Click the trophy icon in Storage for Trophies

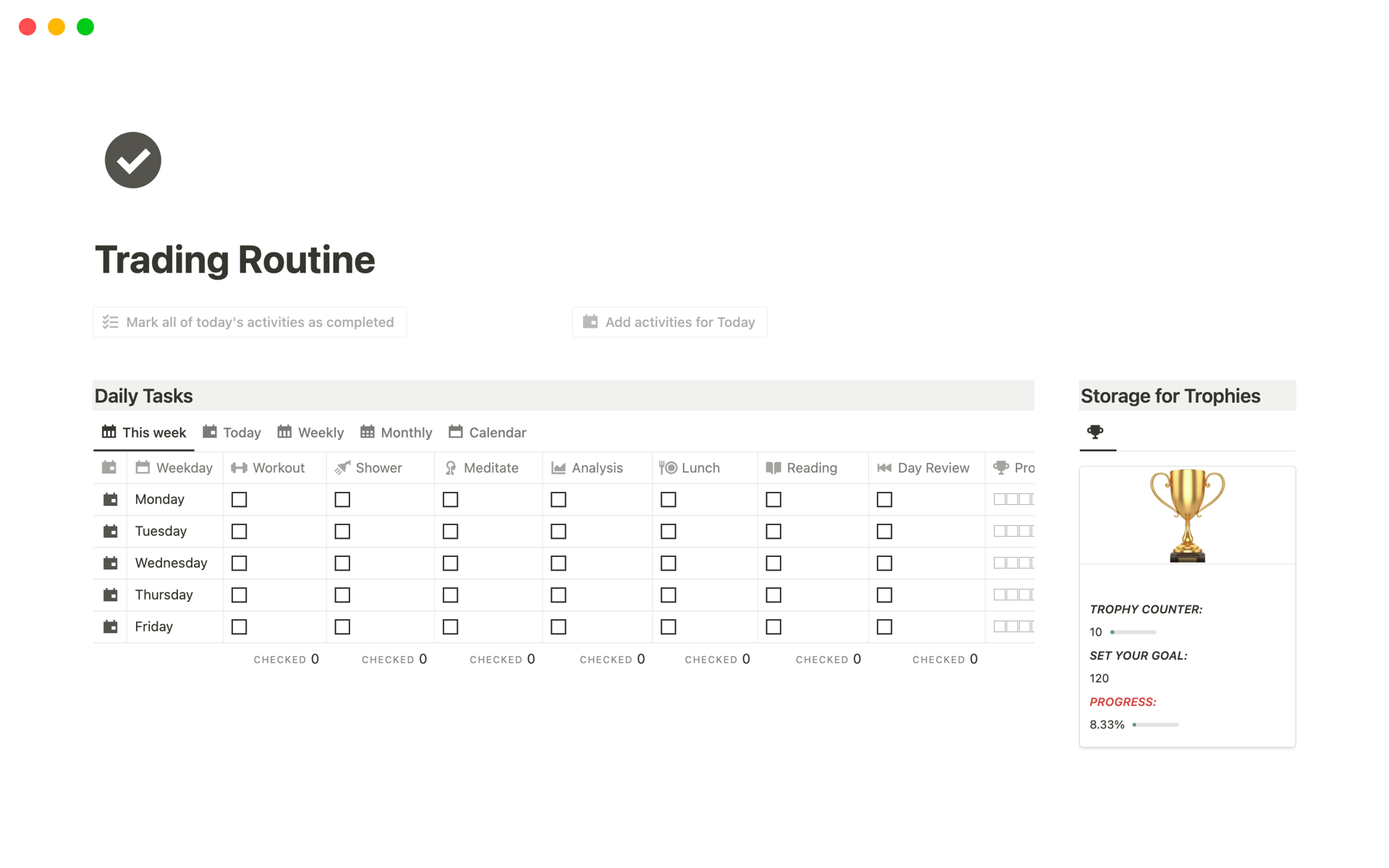pyautogui.click(x=1095, y=432)
